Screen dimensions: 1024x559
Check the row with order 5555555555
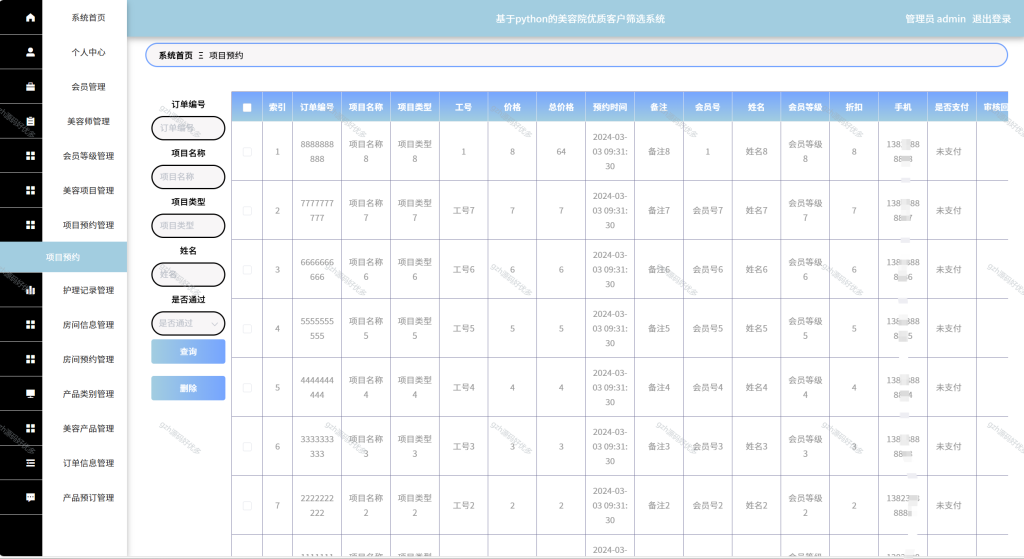pyautogui.click(x=247, y=328)
